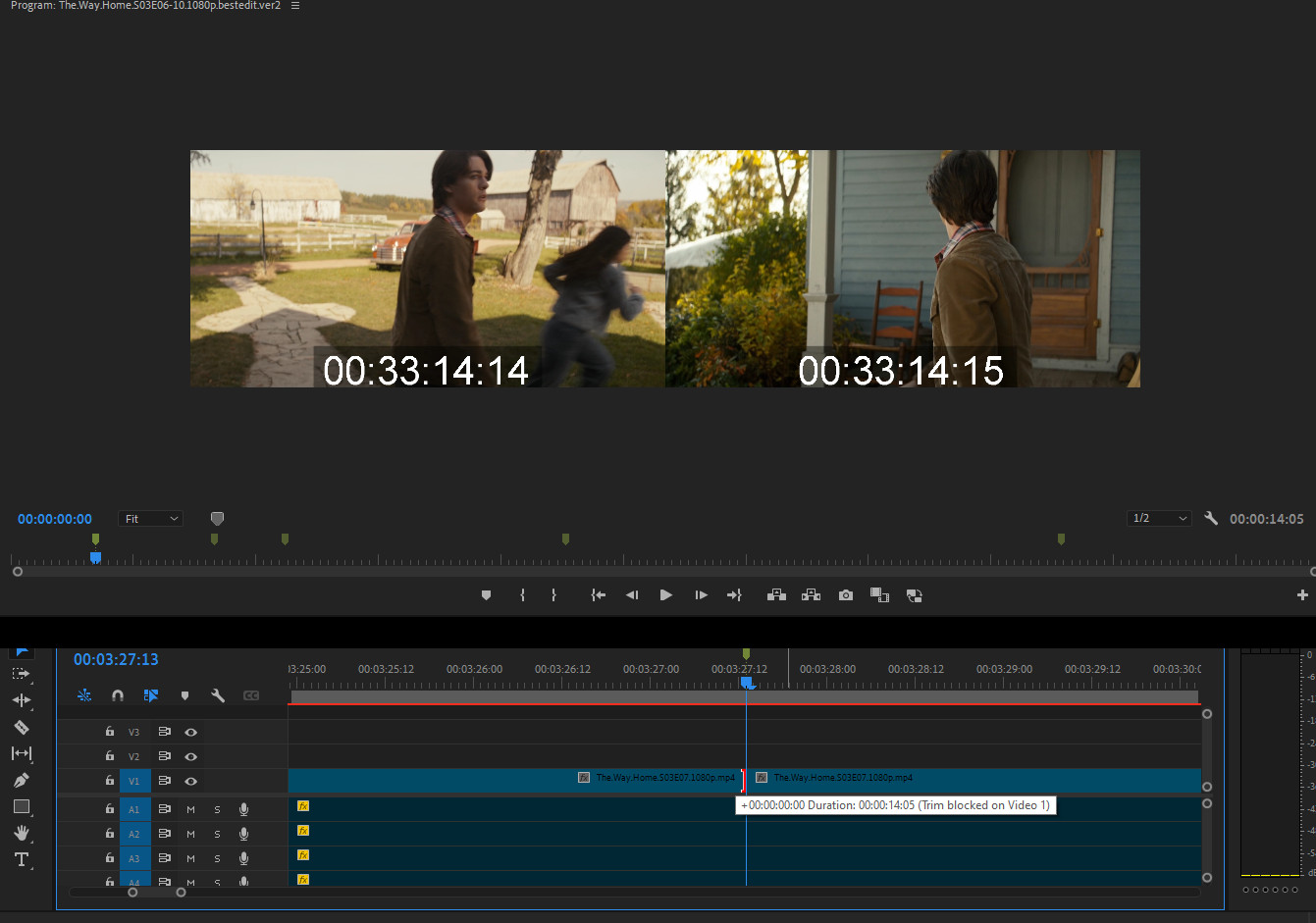Mute track A1
The height and width of the screenshot is (923, 1316).
(190, 809)
